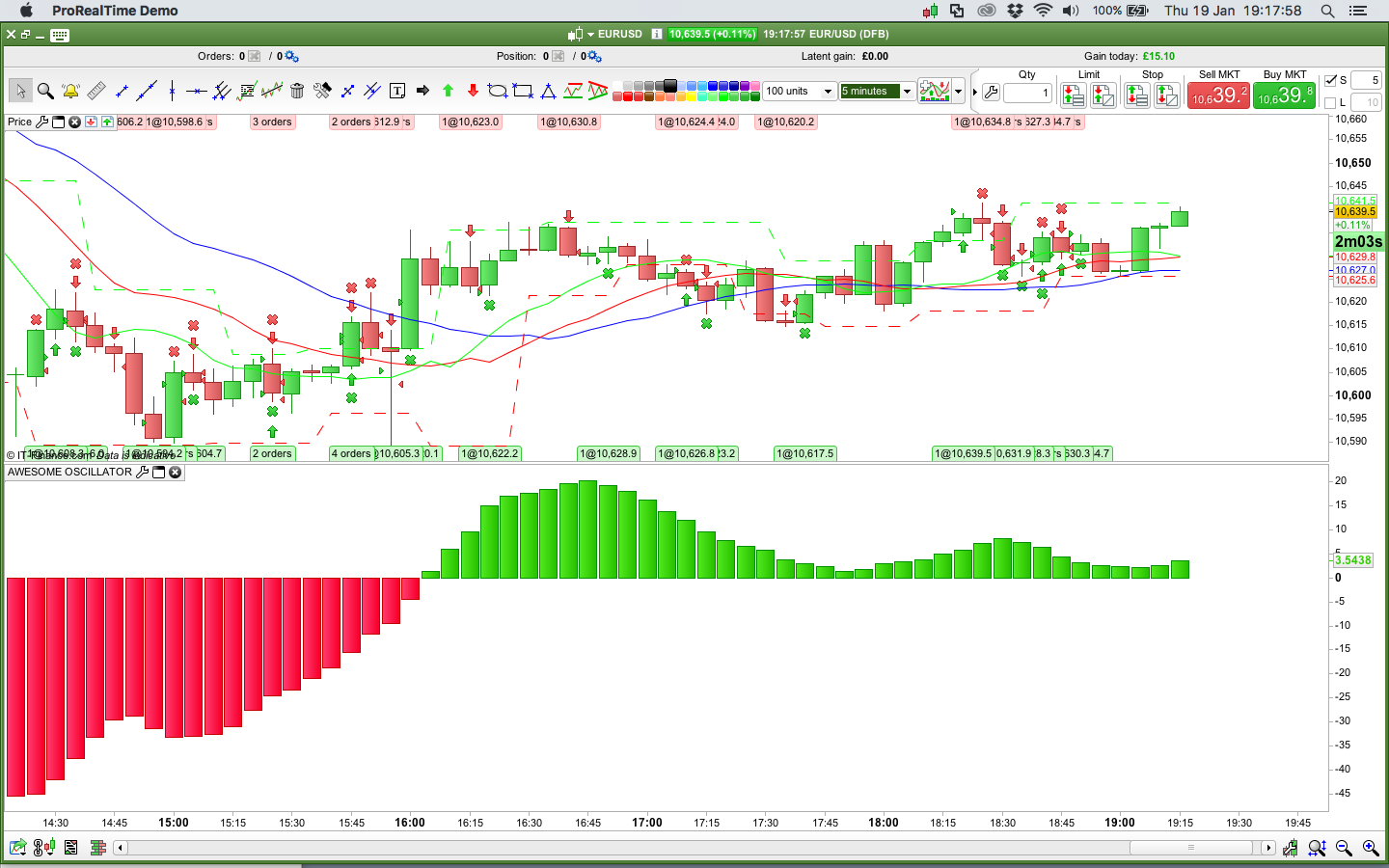Screen dimensions: 1389x868
Task: Open trading options wrench beside Qty
Action: pyautogui.click(x=991, y=93)
